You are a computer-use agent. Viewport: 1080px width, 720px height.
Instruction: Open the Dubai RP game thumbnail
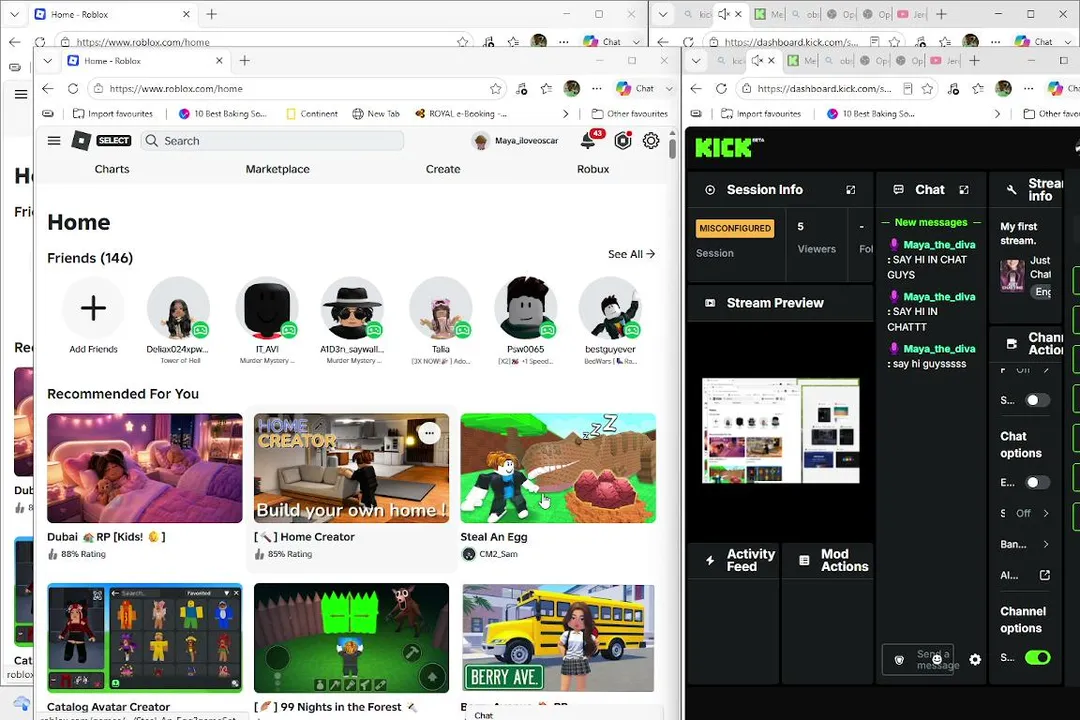(x=145, y=468)
